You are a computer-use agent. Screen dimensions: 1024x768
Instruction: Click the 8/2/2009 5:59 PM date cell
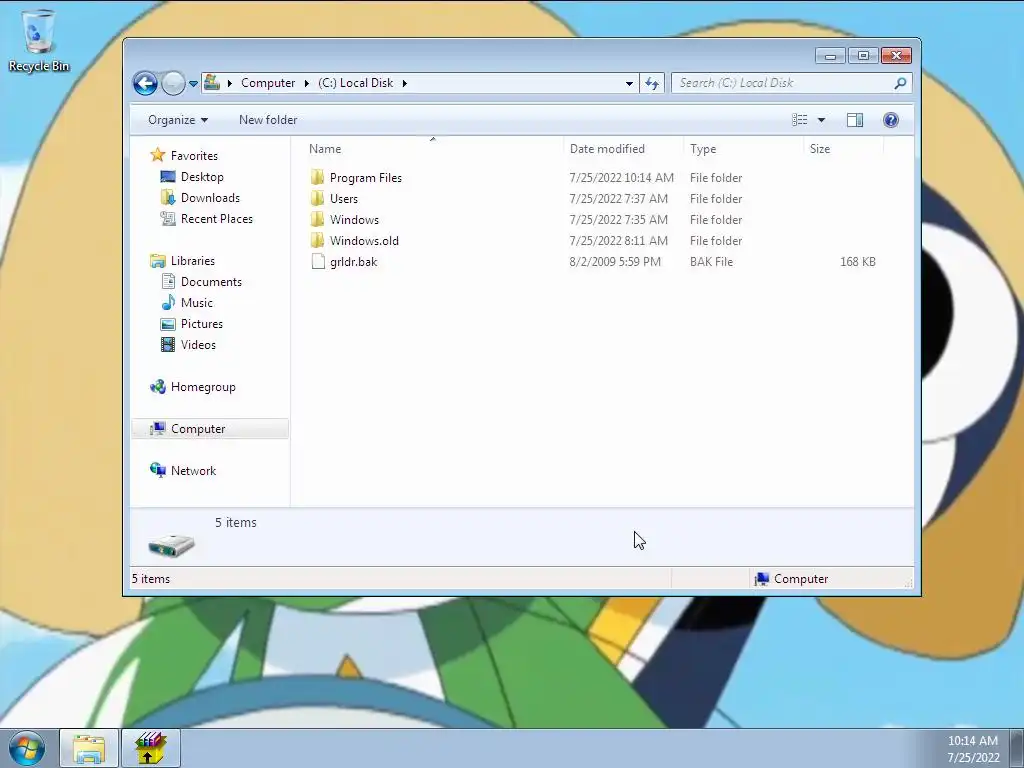point(615,261)
